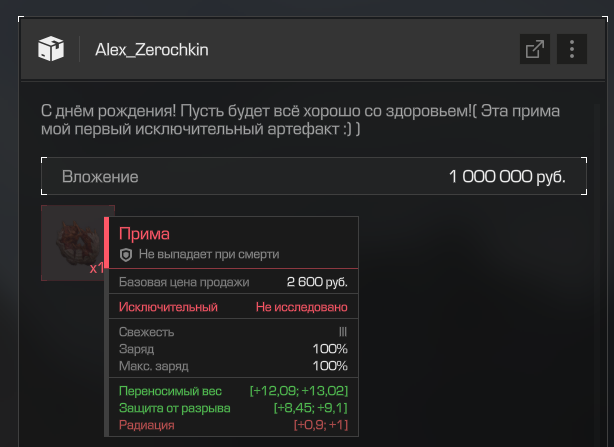Click the Вложение attachment row

click(314, 176)
